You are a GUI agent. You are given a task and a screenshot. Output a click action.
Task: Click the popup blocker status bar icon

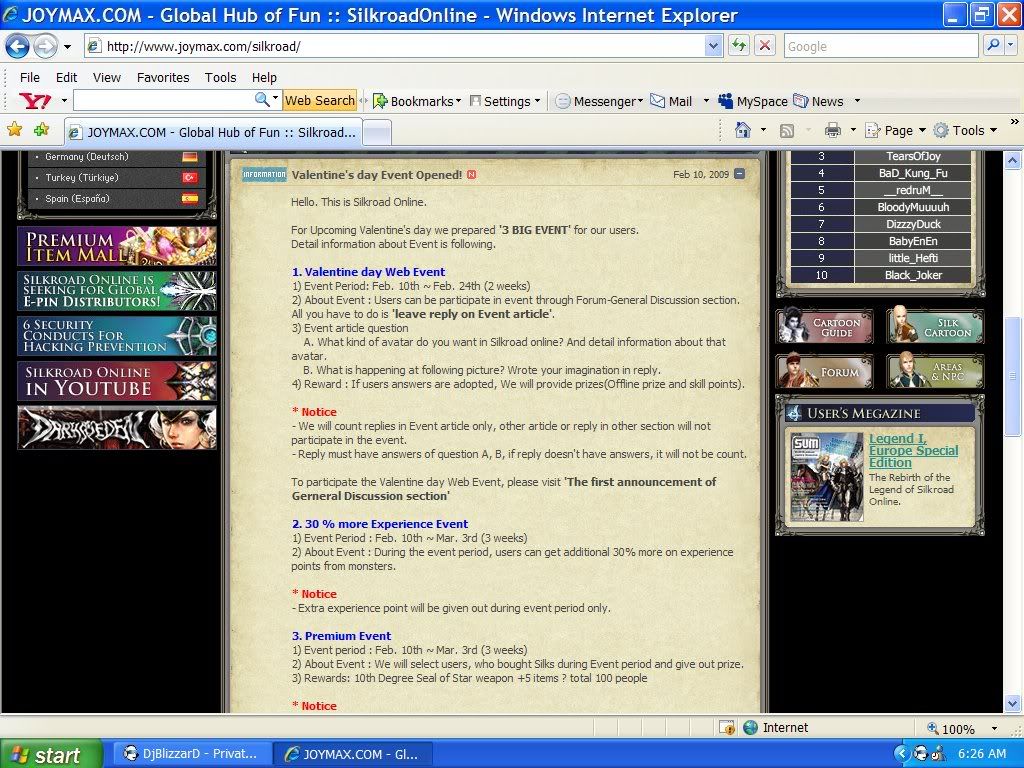click(x=727, y=728)
